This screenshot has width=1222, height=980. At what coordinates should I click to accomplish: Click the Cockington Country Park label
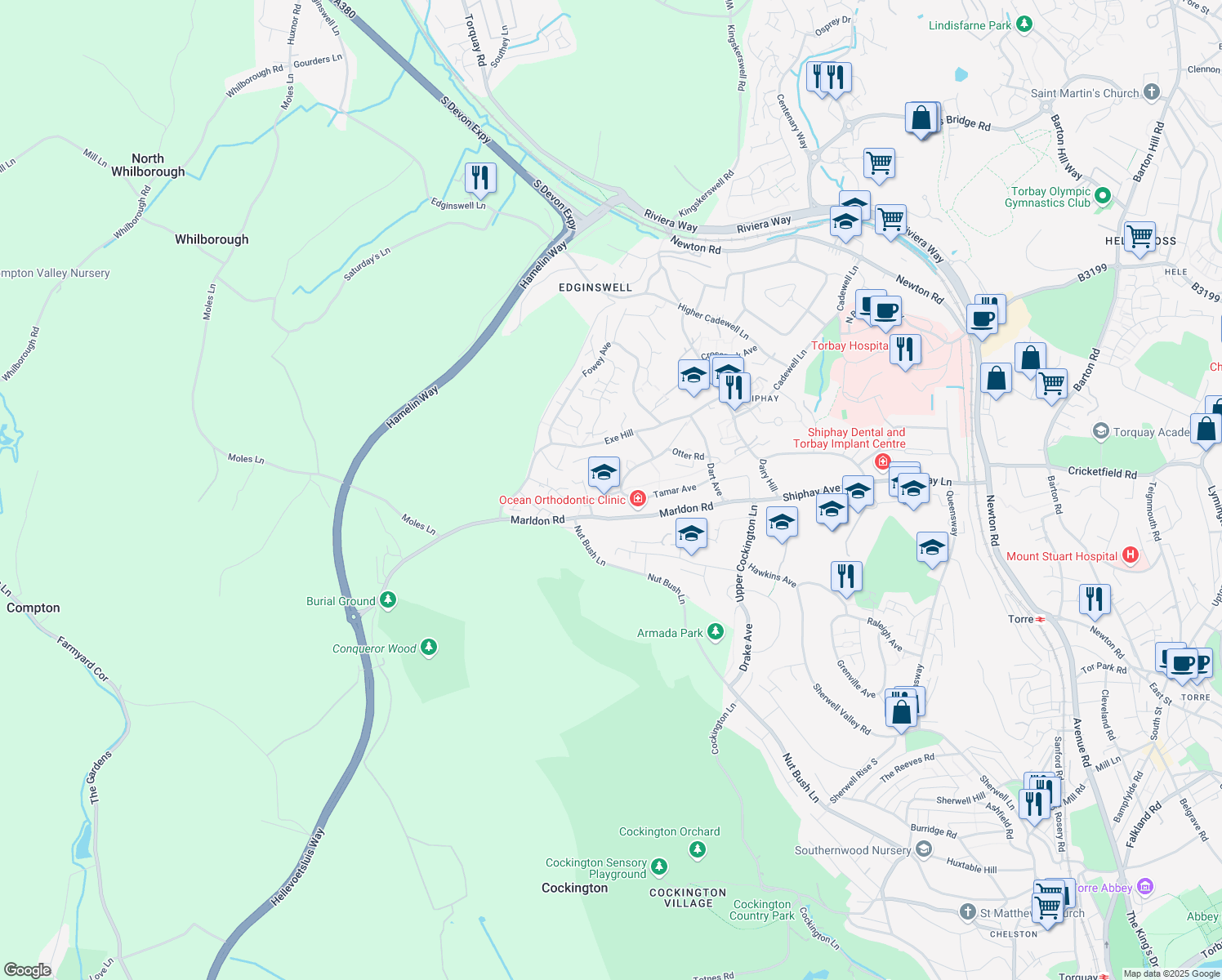pos(762,910)
